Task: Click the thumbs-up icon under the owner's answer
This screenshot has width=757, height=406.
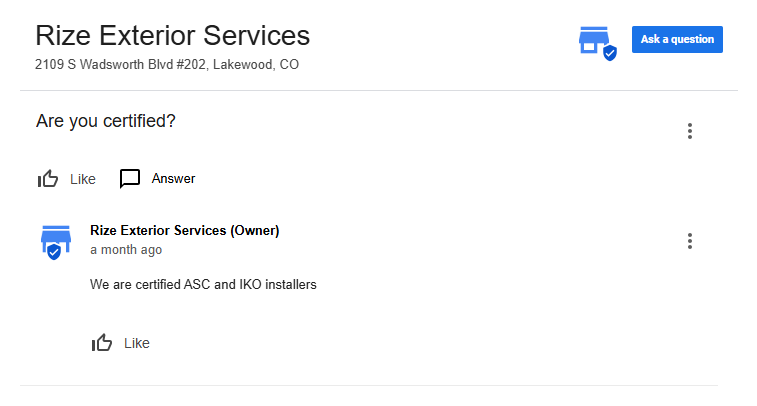Action: coord(102,343)
